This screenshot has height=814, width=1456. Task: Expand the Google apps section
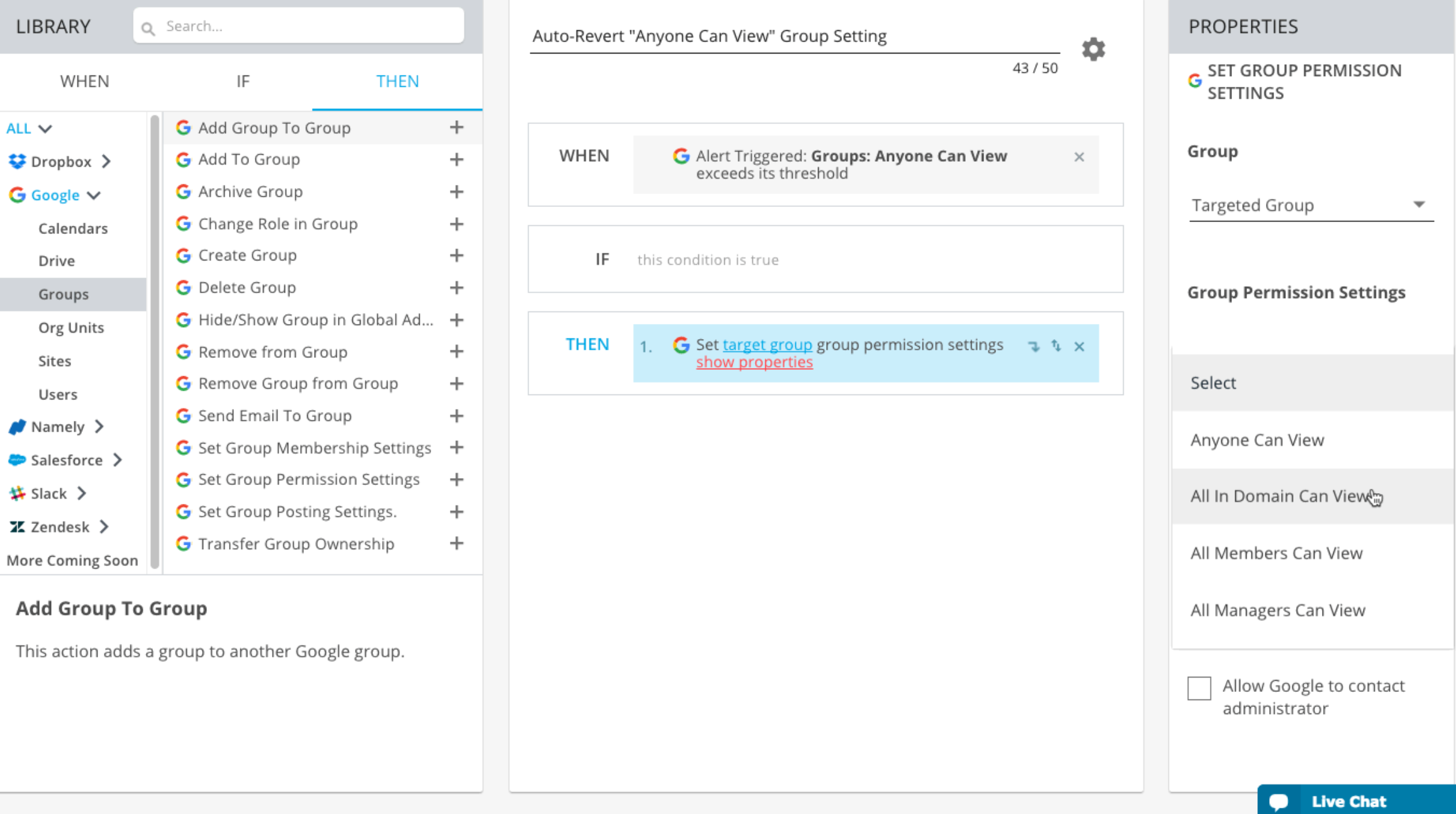(x=55, y=194)
